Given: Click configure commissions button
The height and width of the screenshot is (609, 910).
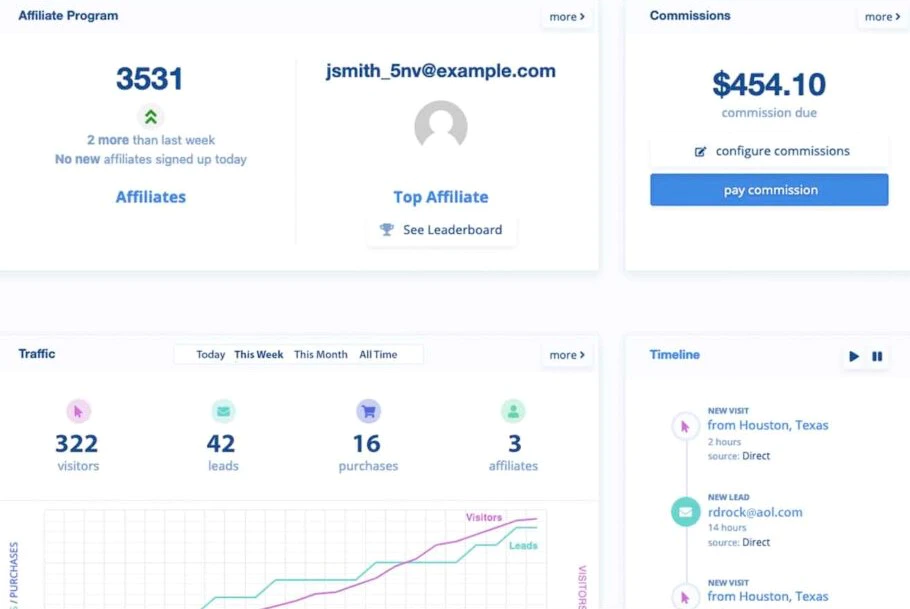Looking at the screenshot, I should 769,151.
